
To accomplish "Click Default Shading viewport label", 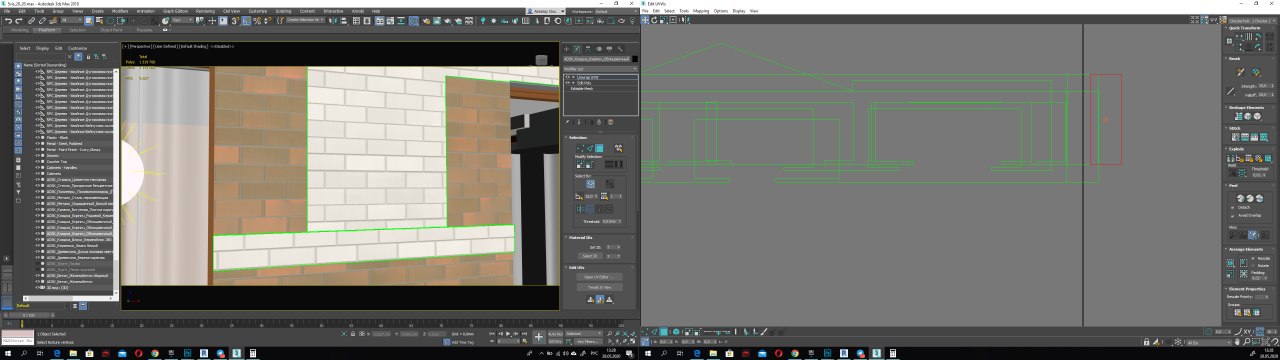I will [x=193, y=46].
